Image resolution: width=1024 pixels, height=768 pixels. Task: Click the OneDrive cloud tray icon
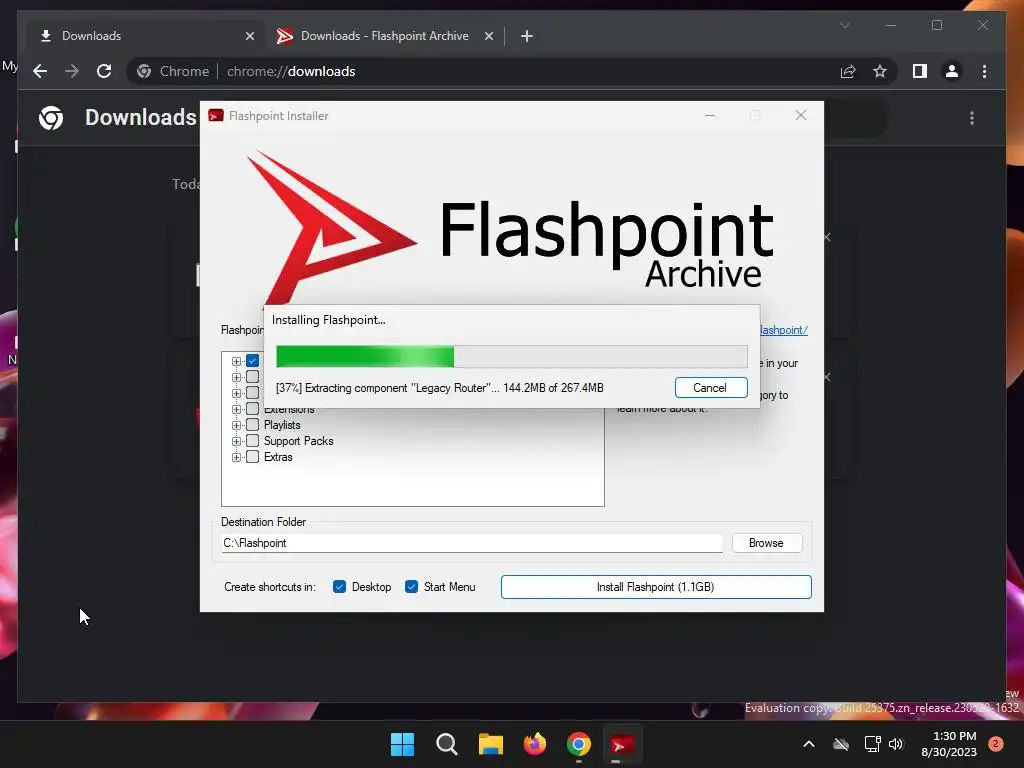click(x=841, y=744)
